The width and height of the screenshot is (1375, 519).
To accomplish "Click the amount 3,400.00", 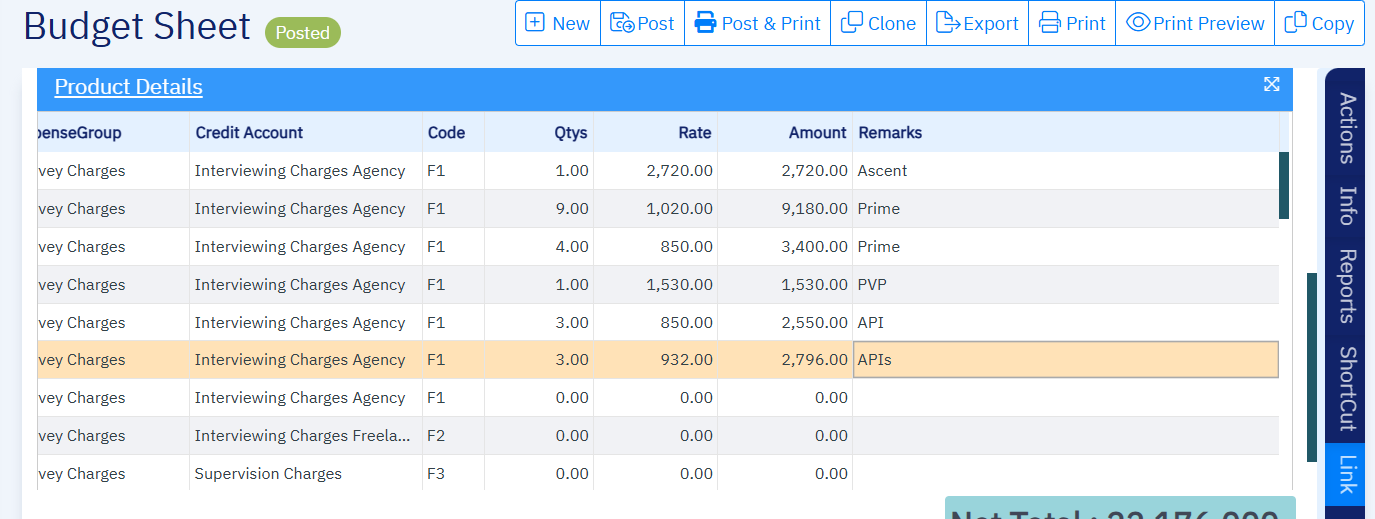I will (x=785, y=247).
